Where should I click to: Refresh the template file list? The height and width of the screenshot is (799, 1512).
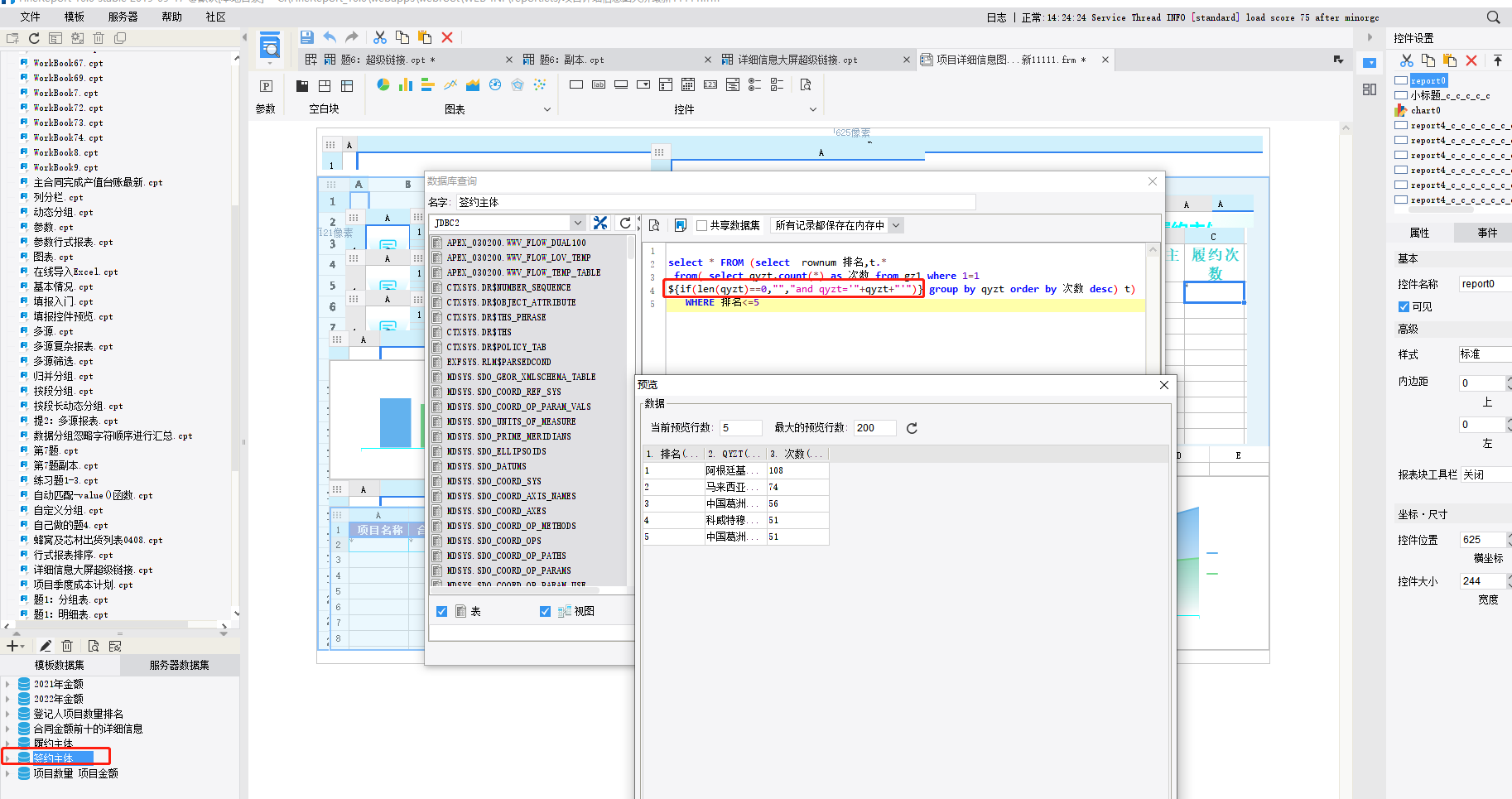click(34, 38)
